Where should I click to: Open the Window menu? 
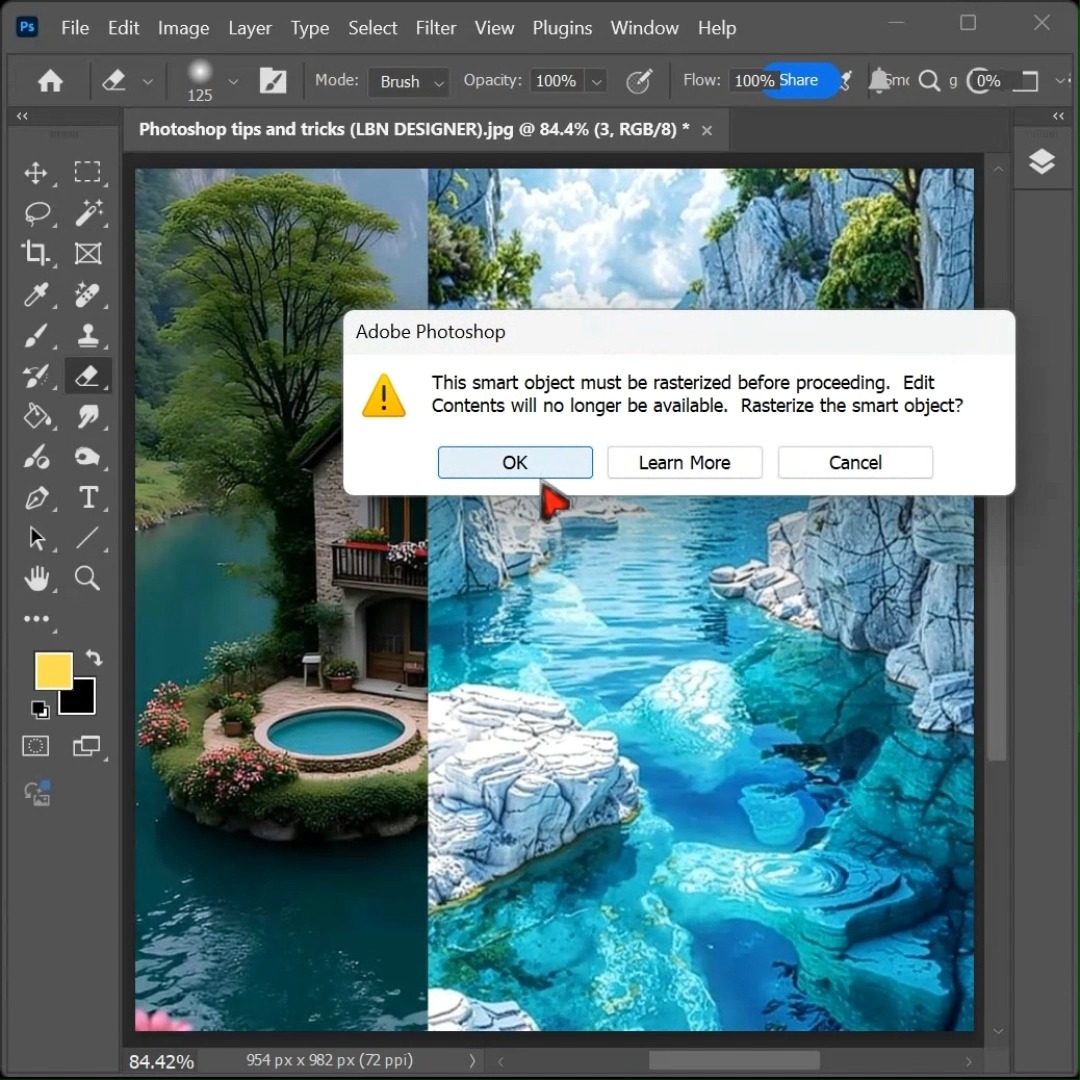[x=644, y=28]
